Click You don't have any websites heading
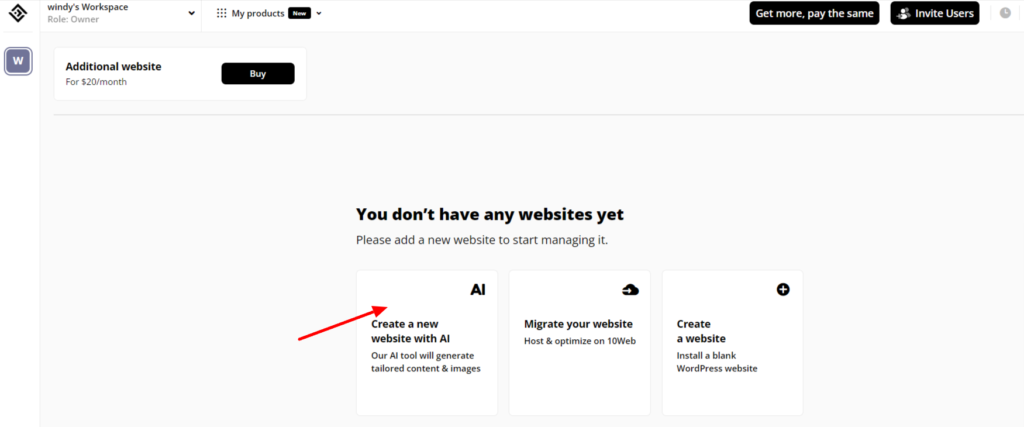Image resolution: width=1024 pixels, height=427 pixels. point(490,214)
